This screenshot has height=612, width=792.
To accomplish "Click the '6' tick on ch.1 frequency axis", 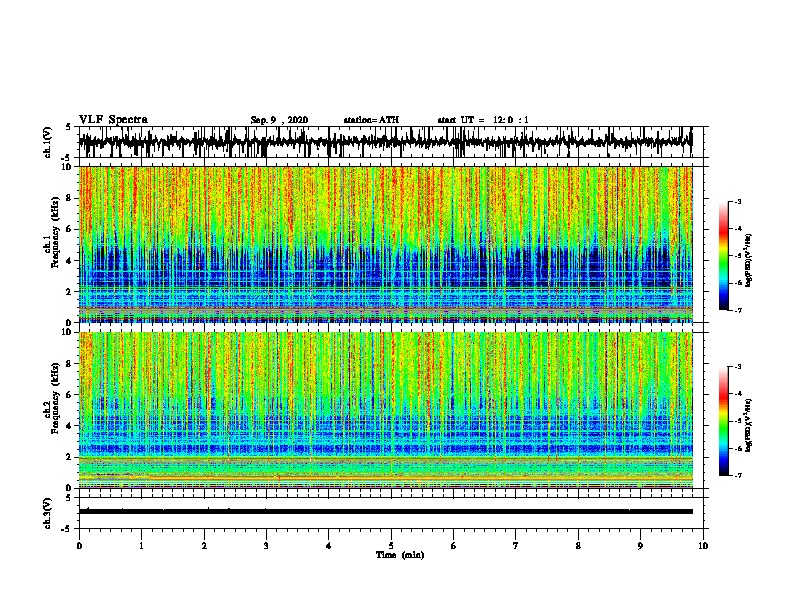I will tap(70, 230).
